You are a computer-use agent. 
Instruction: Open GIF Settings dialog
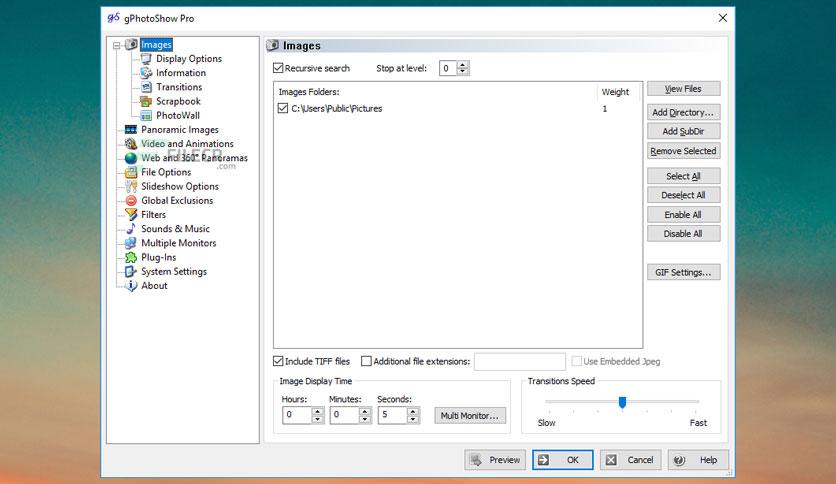point(684,272)
